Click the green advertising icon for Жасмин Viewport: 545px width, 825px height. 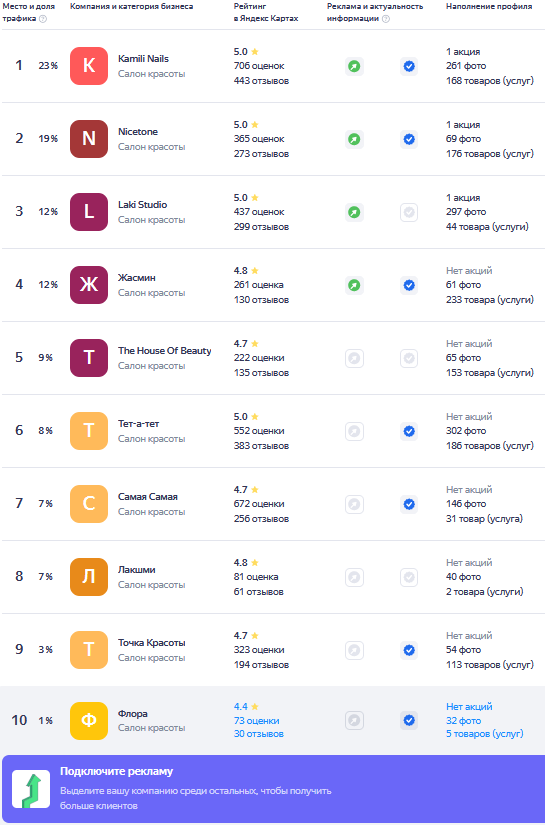(355, 285)
